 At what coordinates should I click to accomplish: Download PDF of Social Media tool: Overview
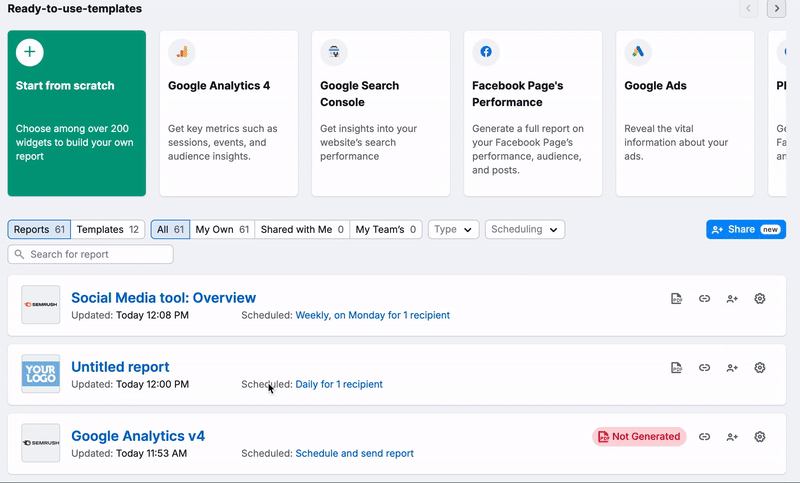677,299
